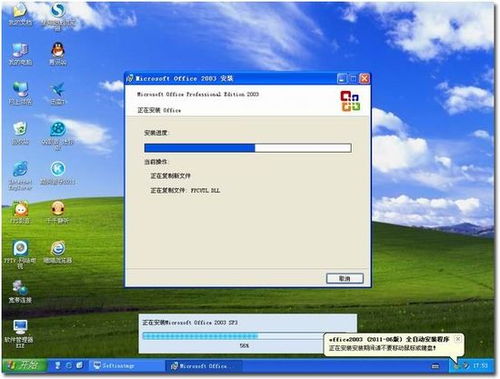Click the copying file FPCUTL.DLL text

185,190
